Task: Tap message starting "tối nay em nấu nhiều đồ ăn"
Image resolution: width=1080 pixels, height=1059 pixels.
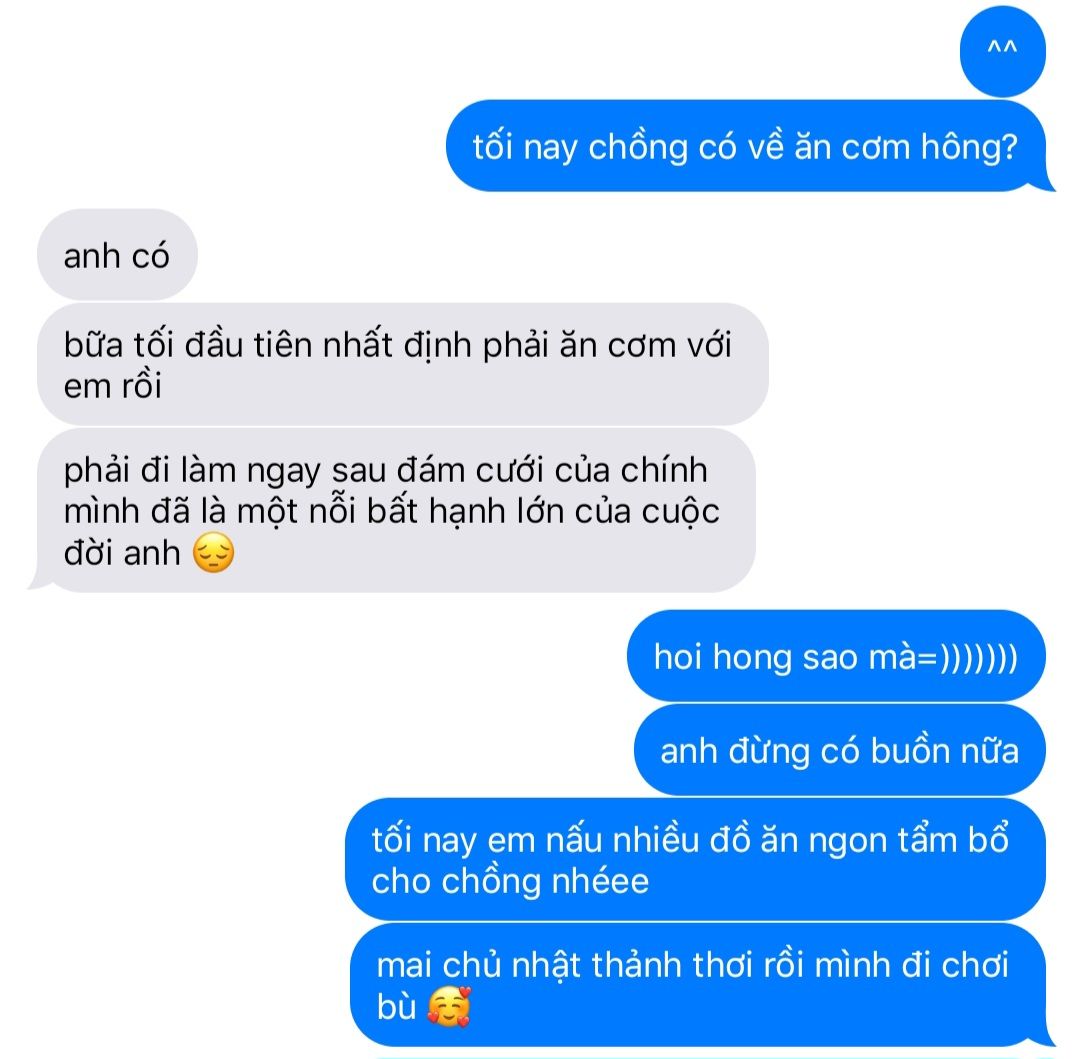Action: pos(696,859)
